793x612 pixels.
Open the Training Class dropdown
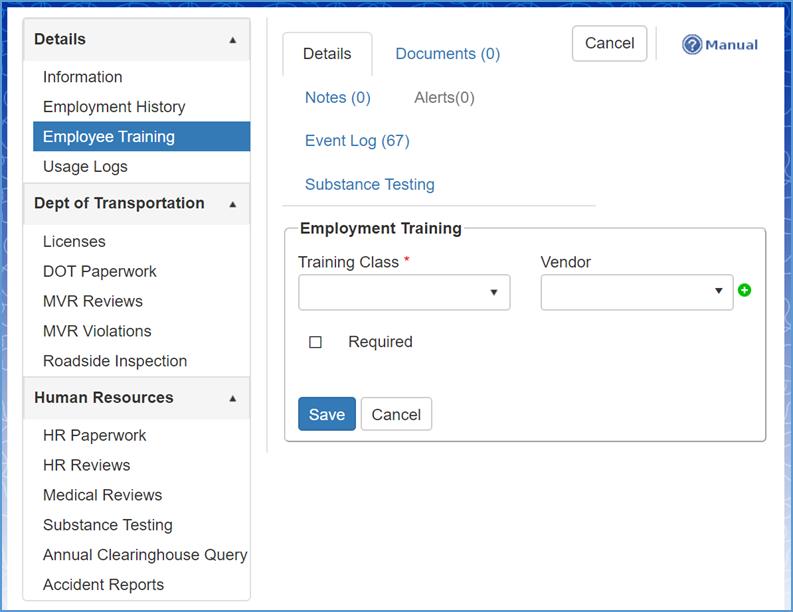404,293
